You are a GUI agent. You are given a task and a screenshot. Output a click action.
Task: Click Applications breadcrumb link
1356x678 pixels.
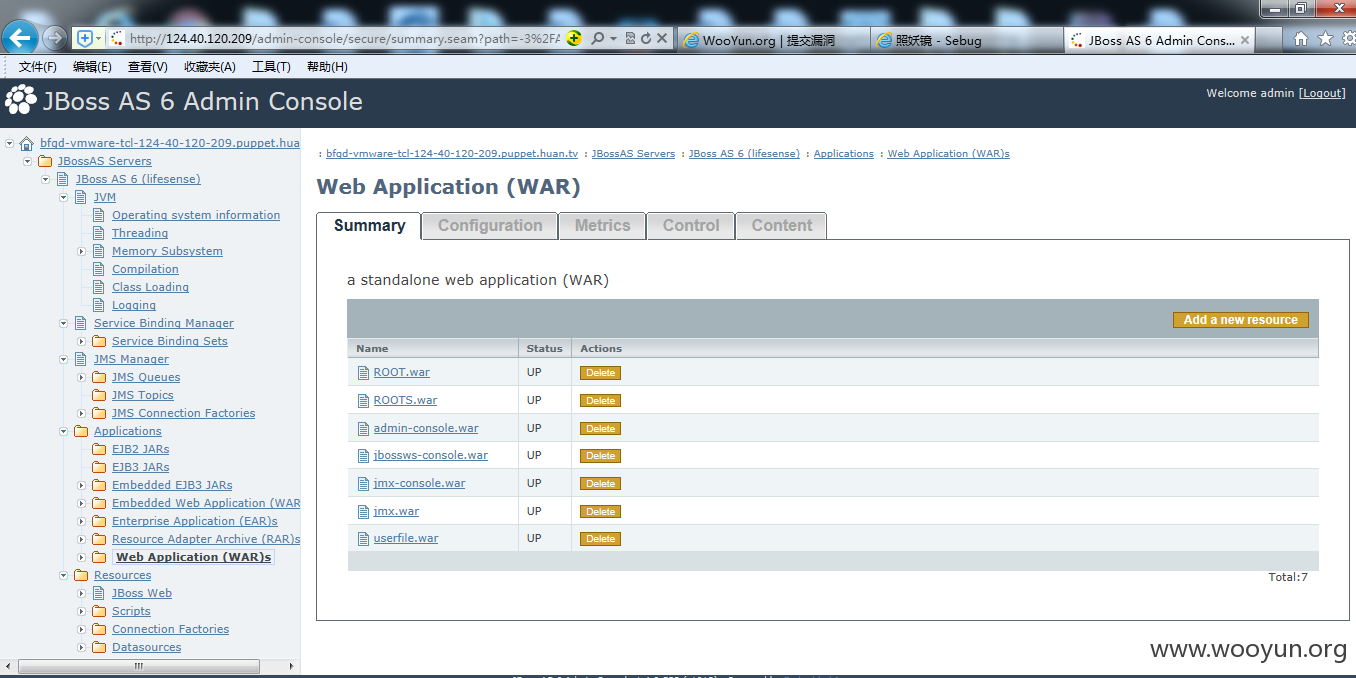843,154
